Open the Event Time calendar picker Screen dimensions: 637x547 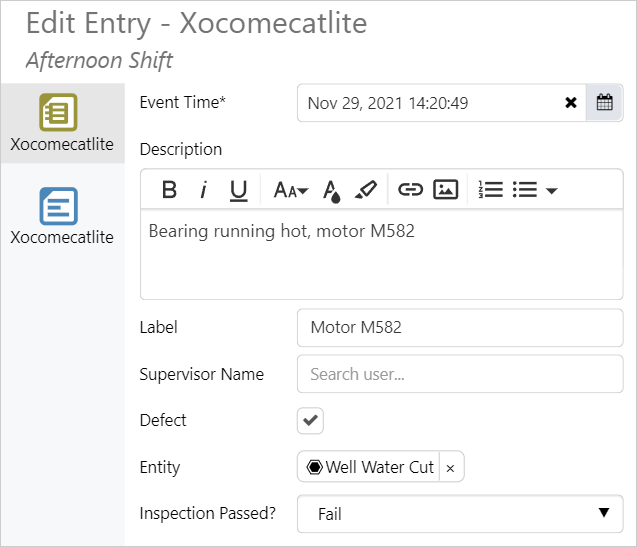tap(604, 103)
